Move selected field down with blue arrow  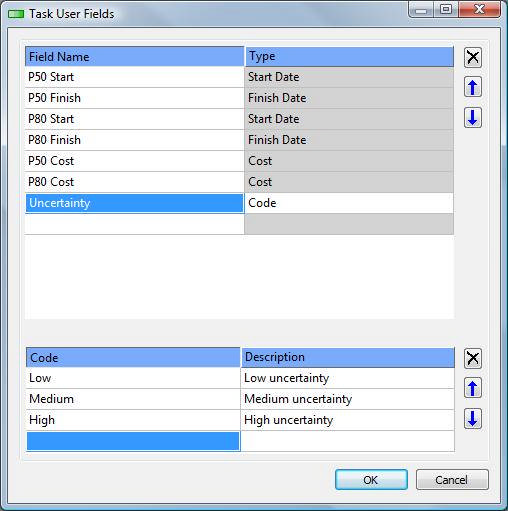pyautogui.click(x=473, y=118)
